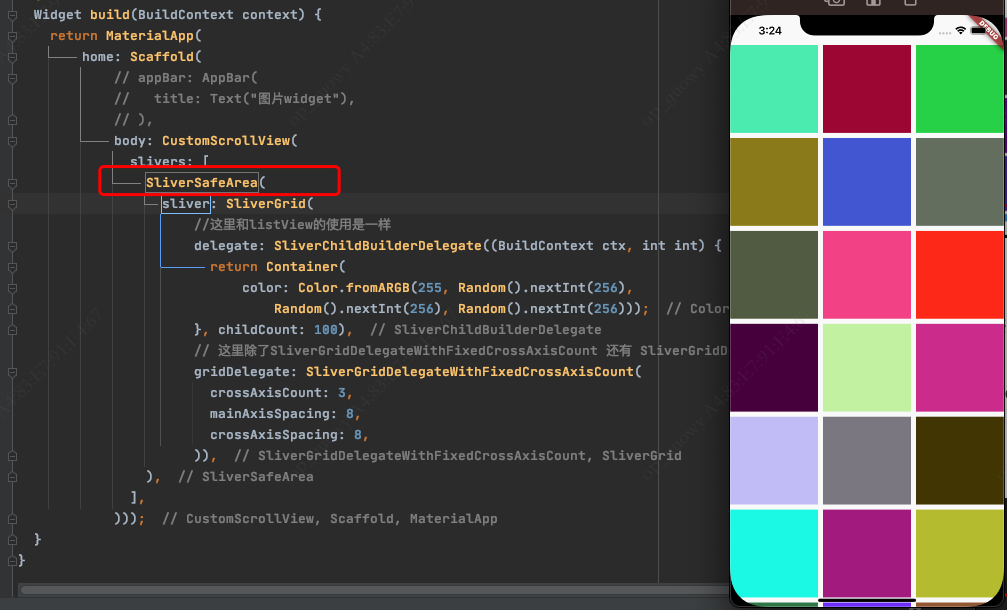
Task: Click 'CustomScrollView' on the body line
Action: (x=226, y=141)
